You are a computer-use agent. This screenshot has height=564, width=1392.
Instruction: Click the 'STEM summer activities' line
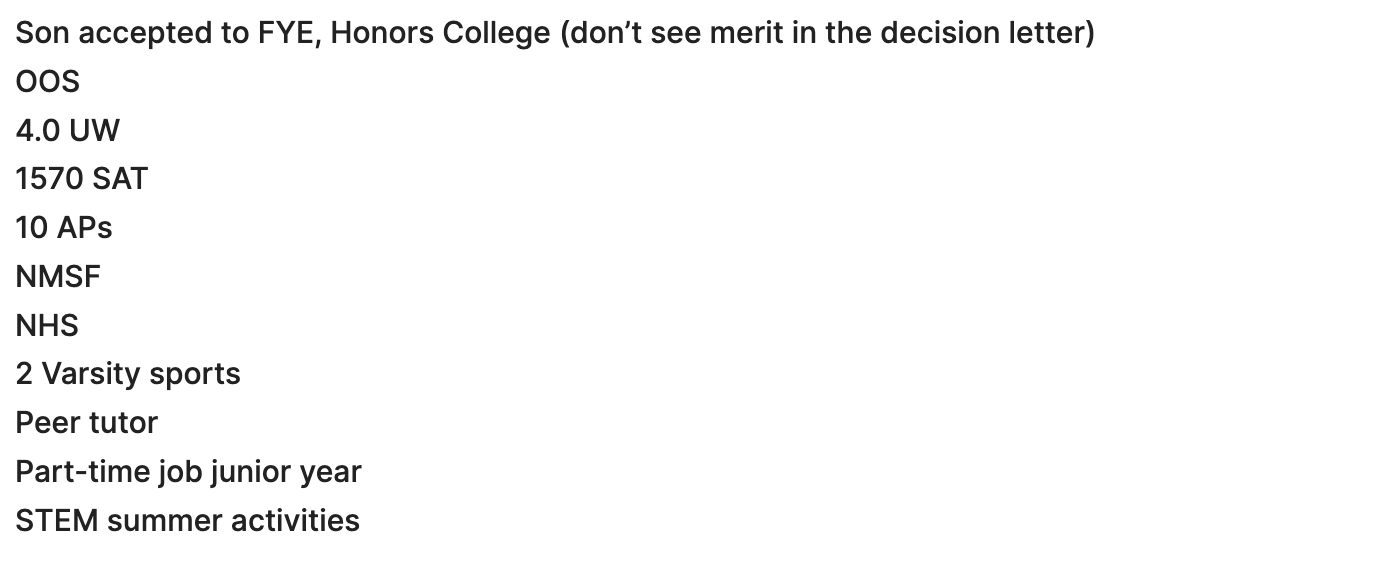click(x=188, y=520)
